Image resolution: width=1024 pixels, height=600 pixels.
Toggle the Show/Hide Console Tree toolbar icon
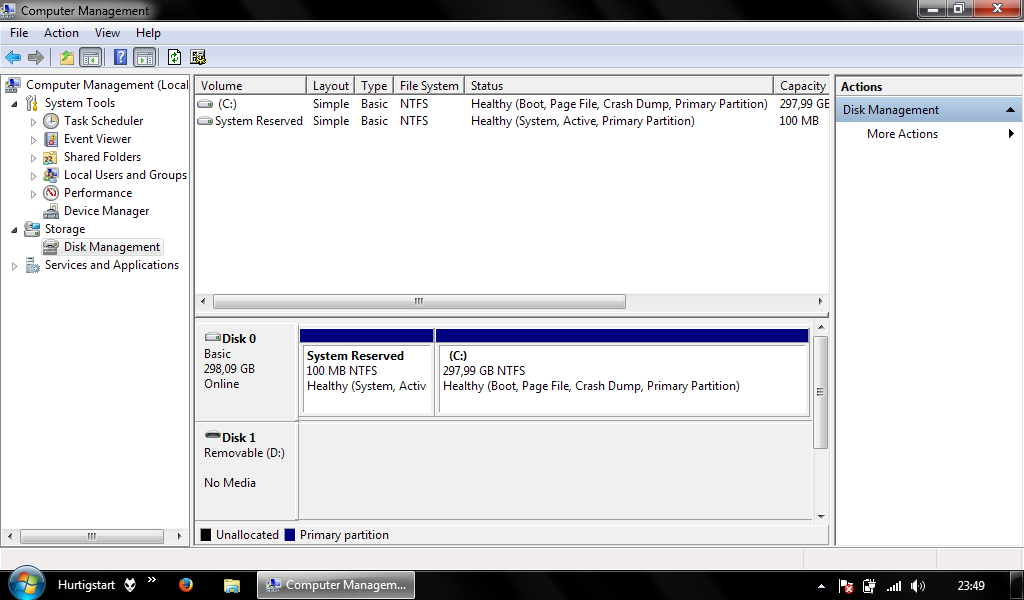pos(90,57)
